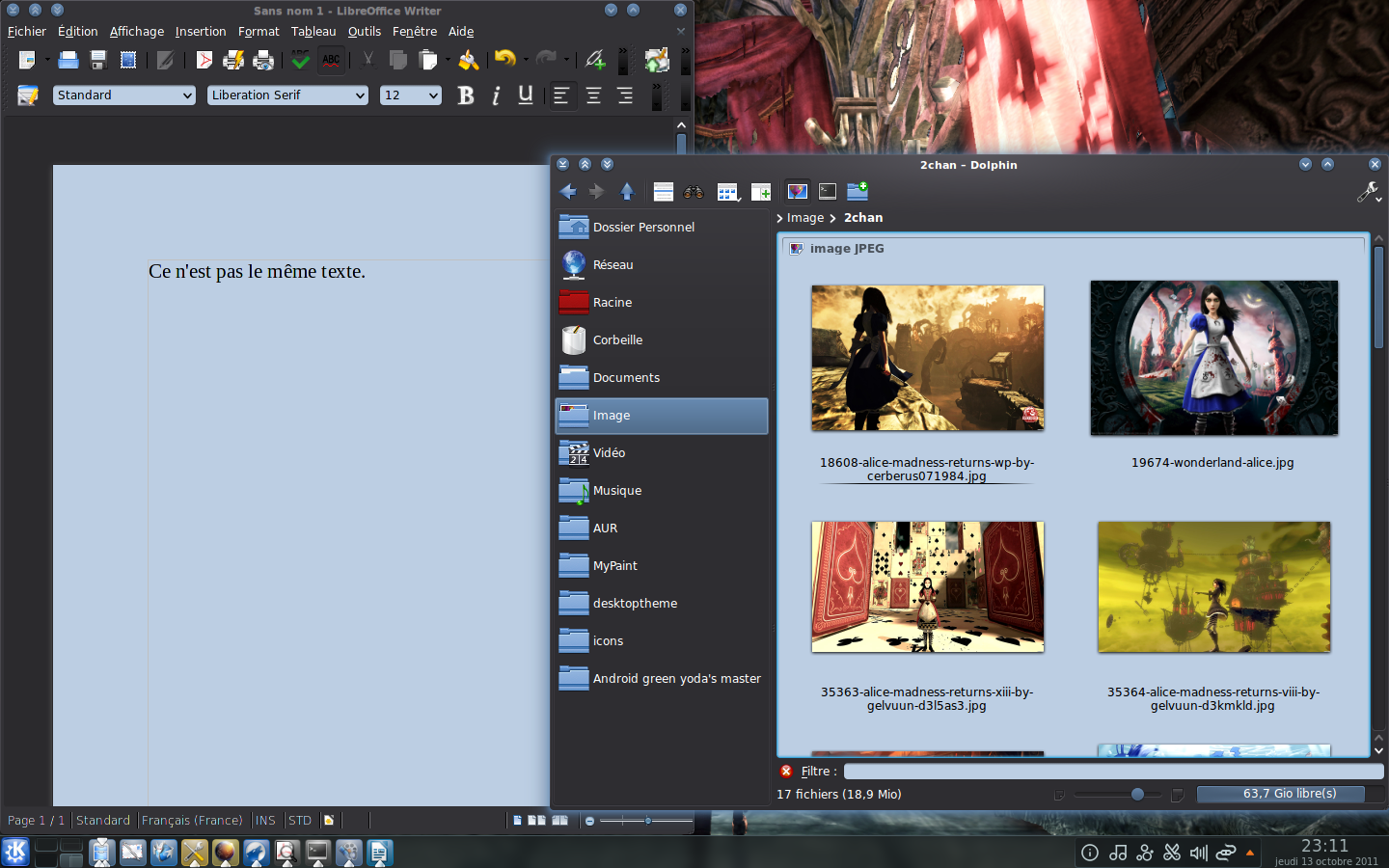Save the Writer document
This screenshot has width=1389, height=868.
click(98, 60)
